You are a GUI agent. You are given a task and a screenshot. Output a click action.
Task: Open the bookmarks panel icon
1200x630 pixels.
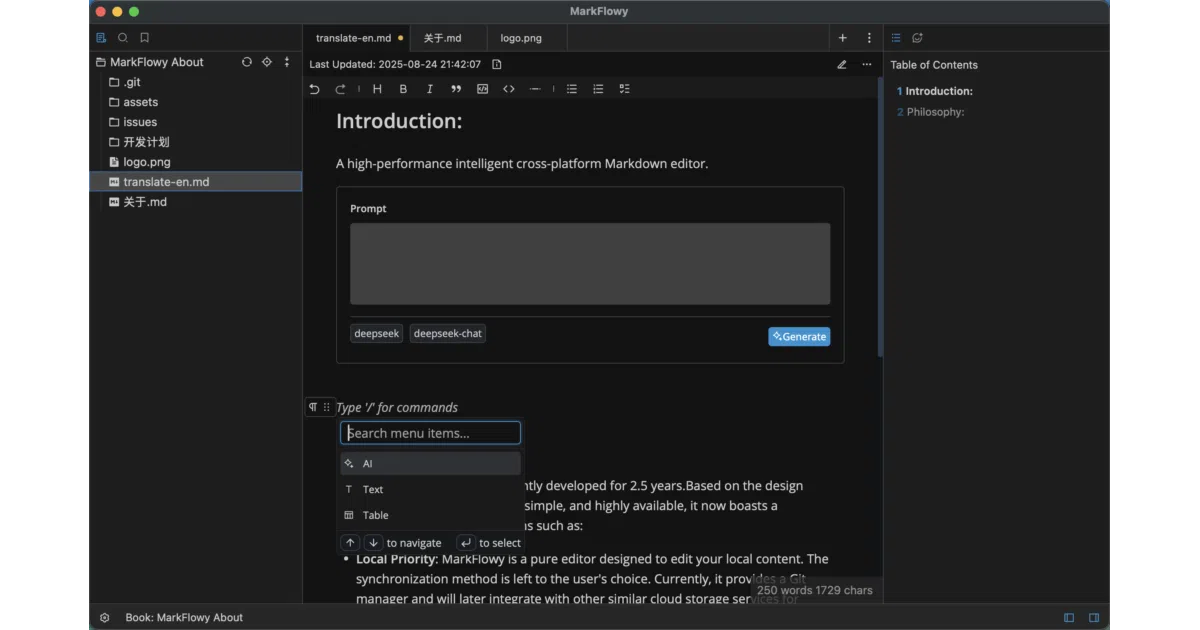point(145,38)
